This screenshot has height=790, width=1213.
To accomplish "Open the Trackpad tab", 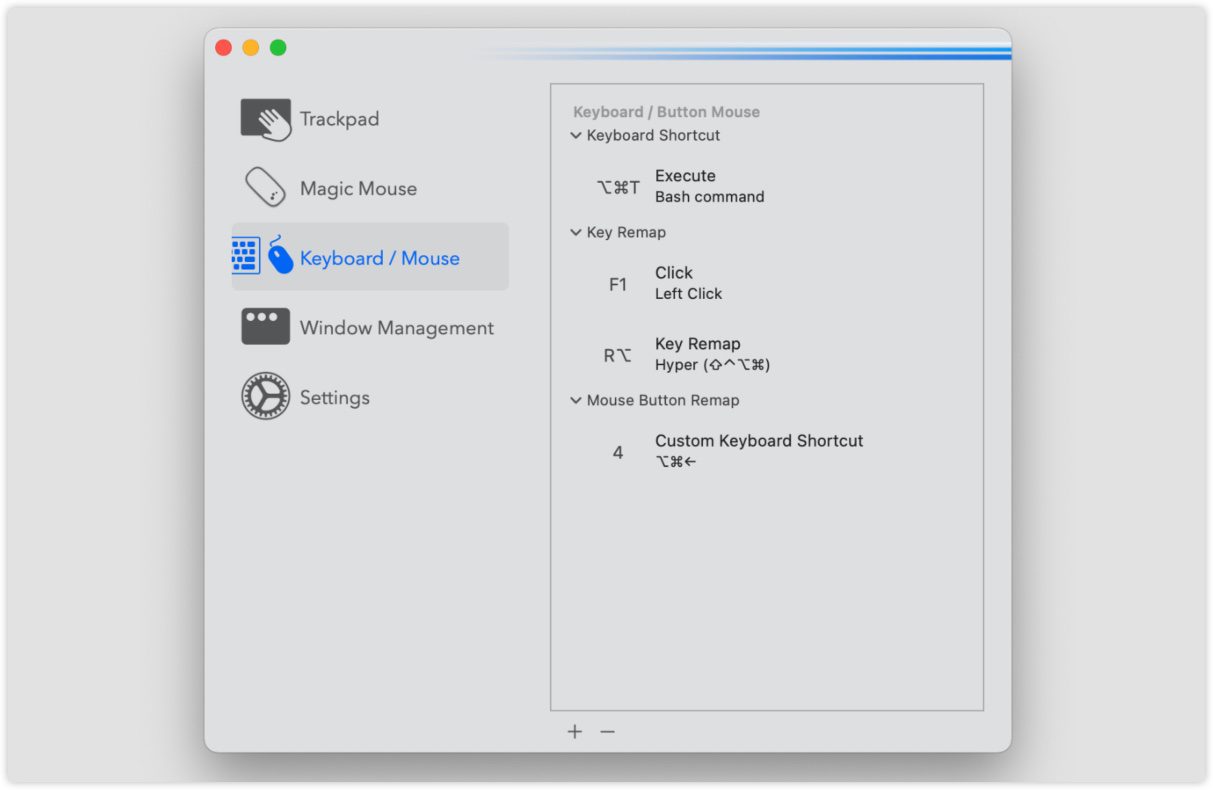I will pyautogui.click(x=339, y=119).
